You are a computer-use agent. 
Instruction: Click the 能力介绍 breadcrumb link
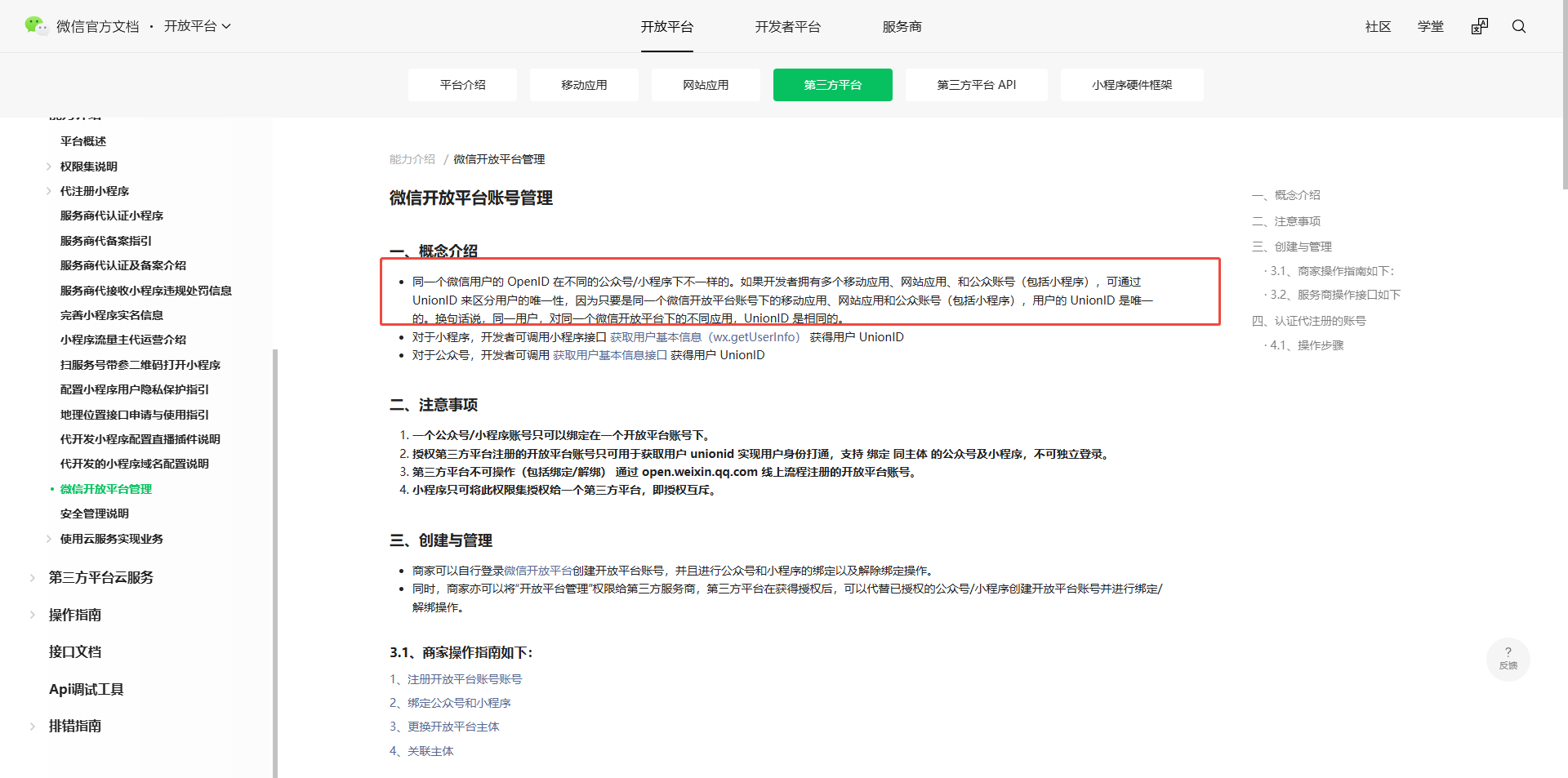point(412,159)
